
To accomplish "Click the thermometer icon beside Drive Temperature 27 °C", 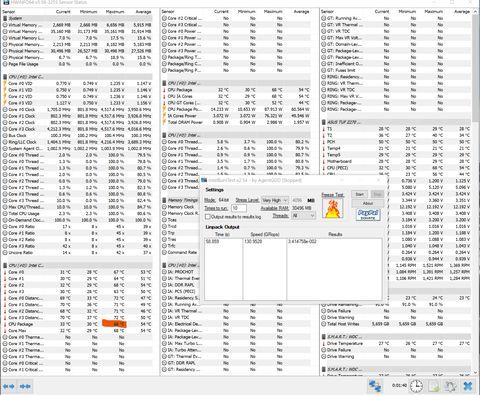I will tap(324, 343).
